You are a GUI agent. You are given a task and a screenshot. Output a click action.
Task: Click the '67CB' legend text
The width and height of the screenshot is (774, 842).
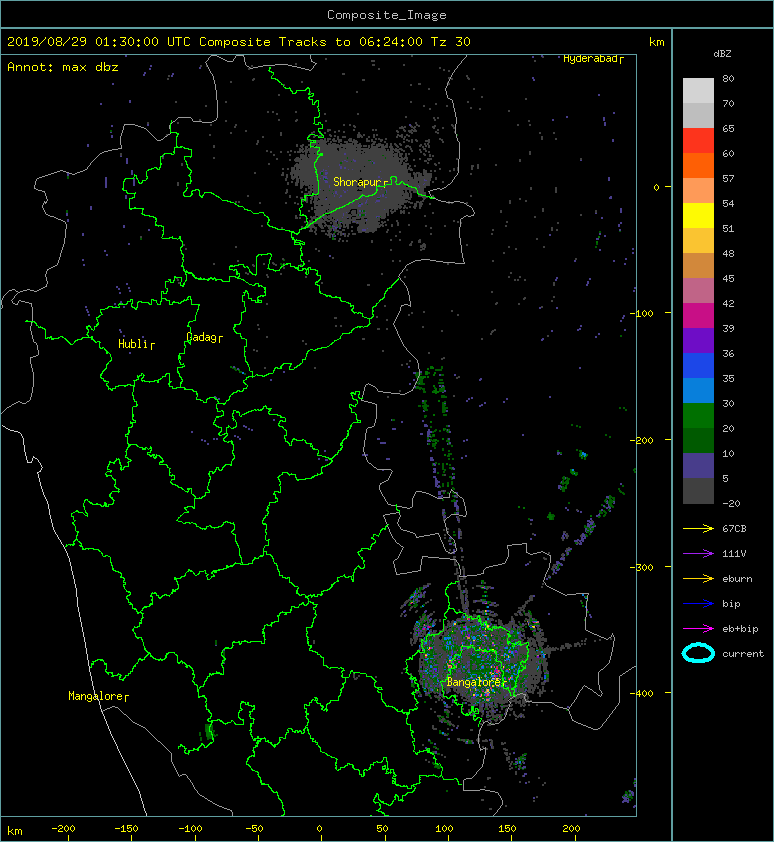coord(734,528)
